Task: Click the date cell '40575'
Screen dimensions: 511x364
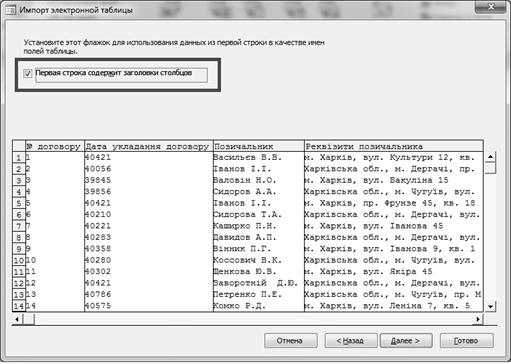Action: [x=149, y=306]
